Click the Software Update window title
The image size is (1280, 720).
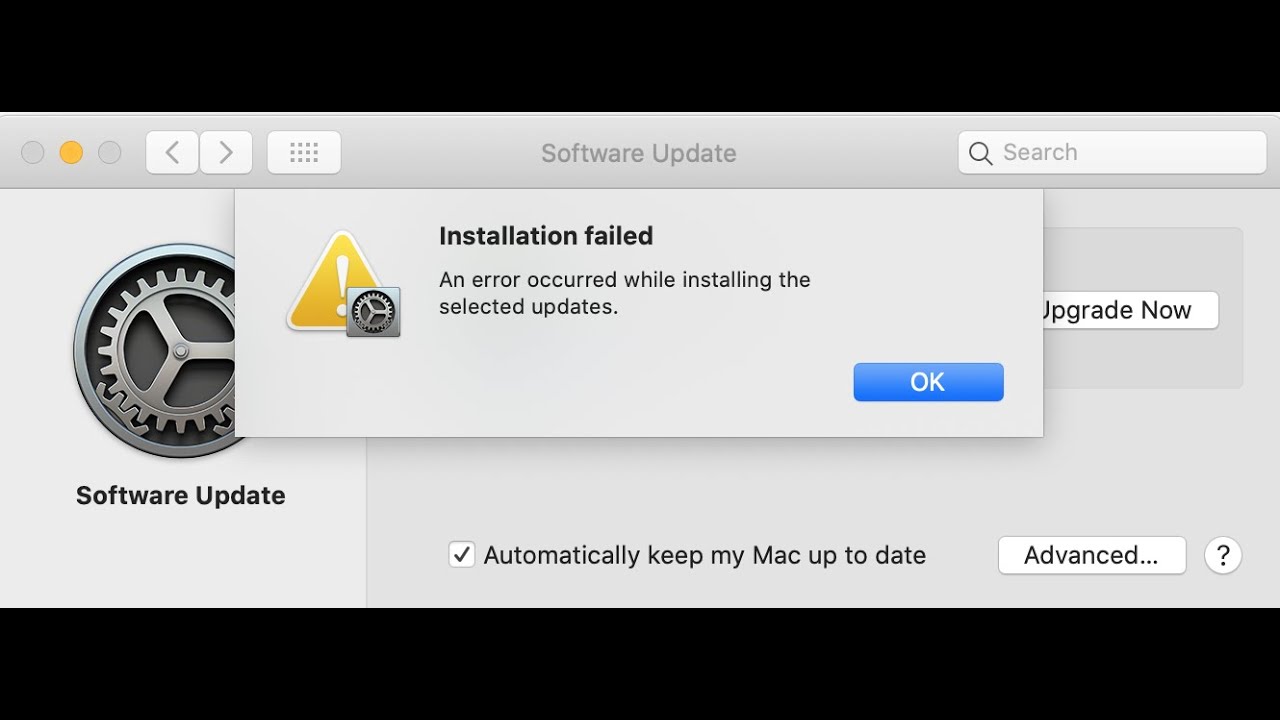coord(638,153)
